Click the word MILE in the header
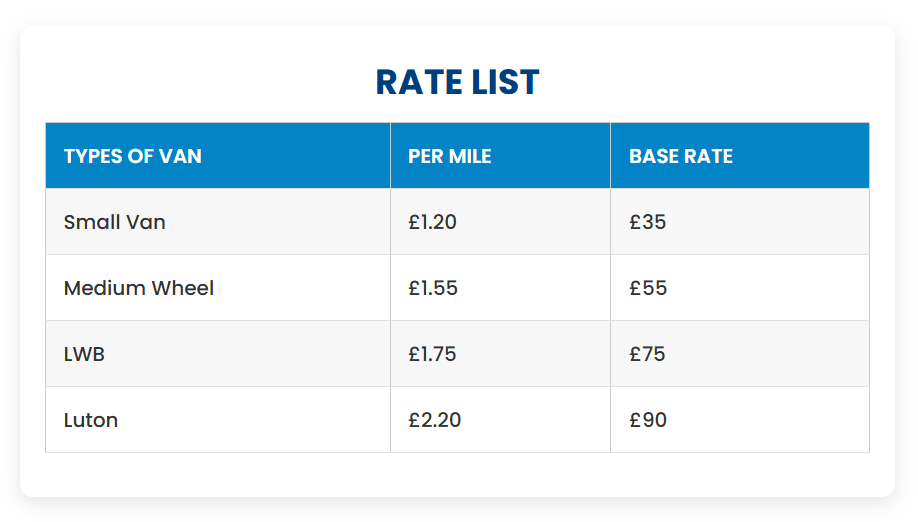The height and width of the screenshot is (522, 918). (x=469, y=156)
